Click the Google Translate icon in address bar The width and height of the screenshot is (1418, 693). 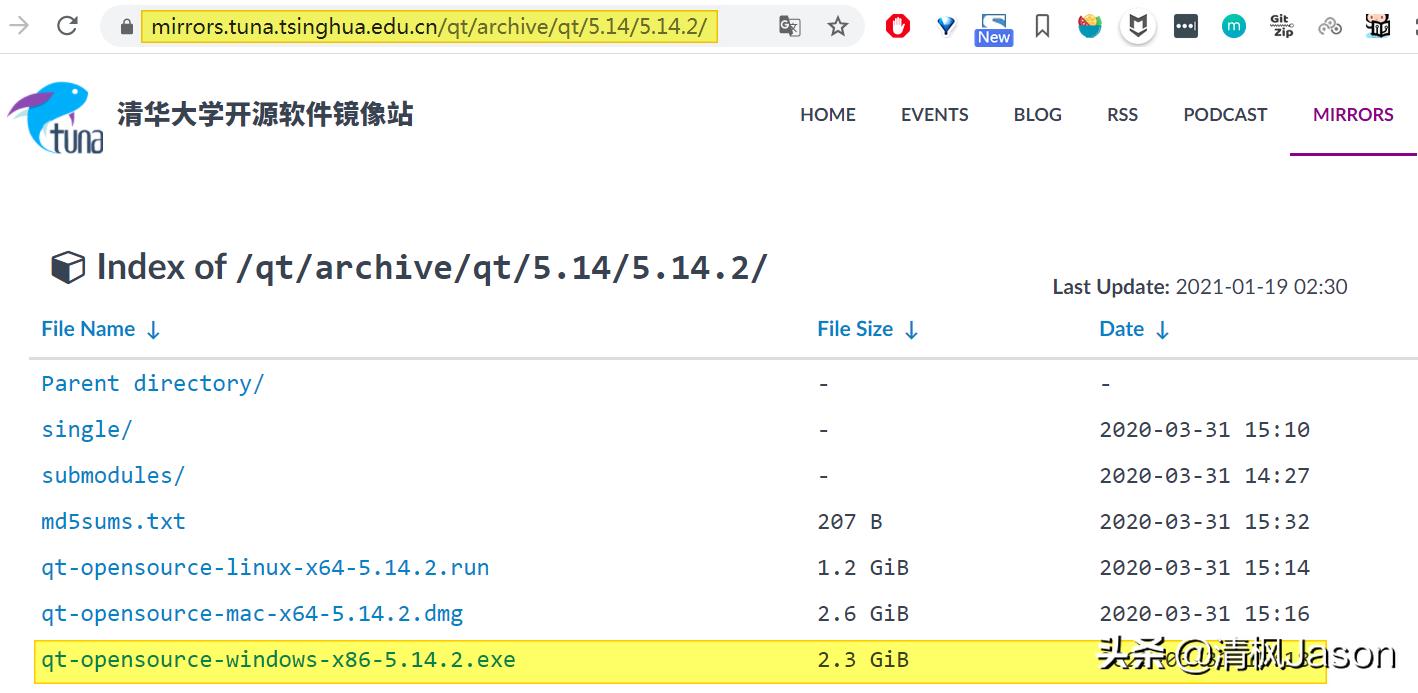[789, 26]
